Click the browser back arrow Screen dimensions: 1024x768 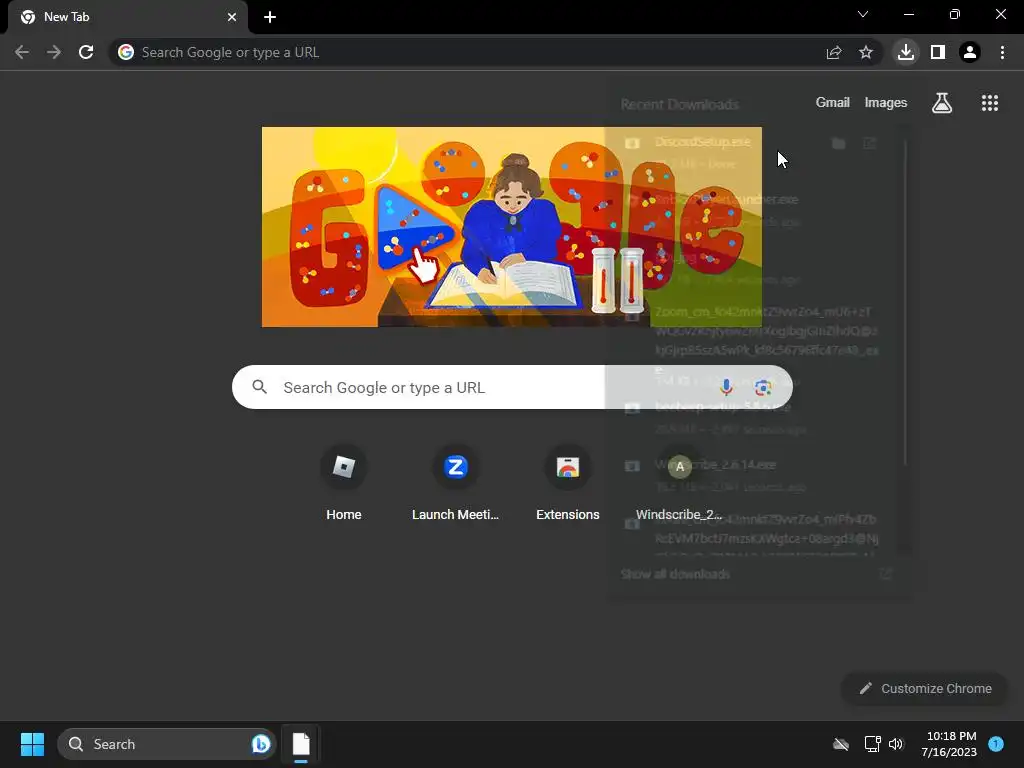pyautogui.click(x=22, y=52)
